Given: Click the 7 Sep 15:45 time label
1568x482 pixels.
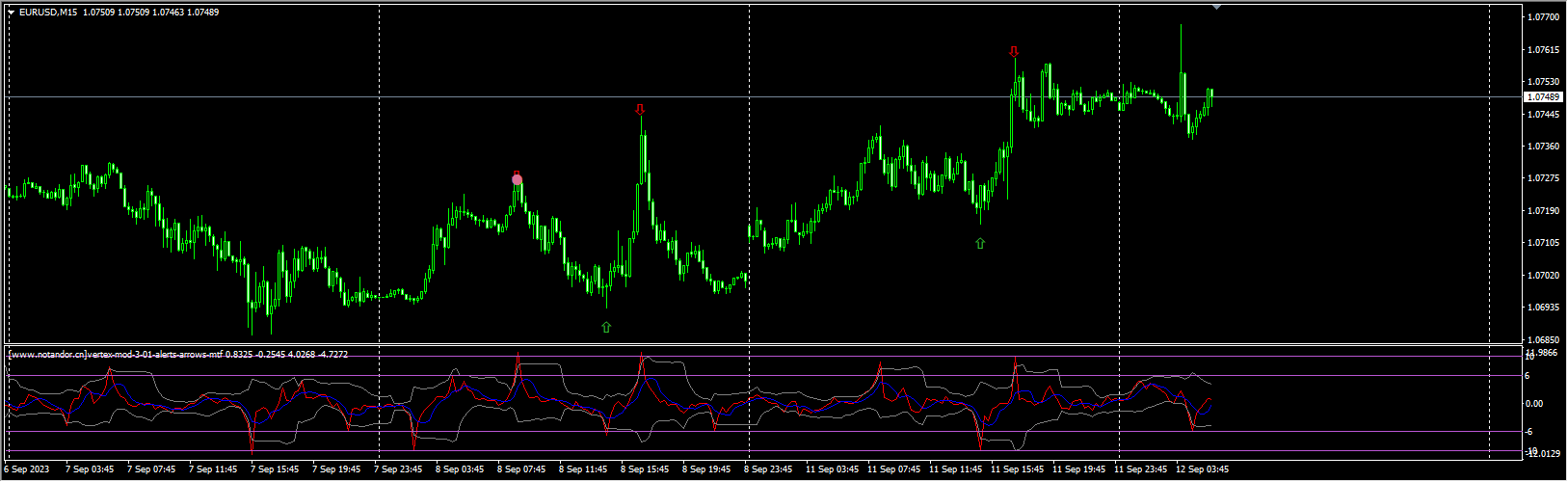Looking at the screenshot, I should click(276, 470).
